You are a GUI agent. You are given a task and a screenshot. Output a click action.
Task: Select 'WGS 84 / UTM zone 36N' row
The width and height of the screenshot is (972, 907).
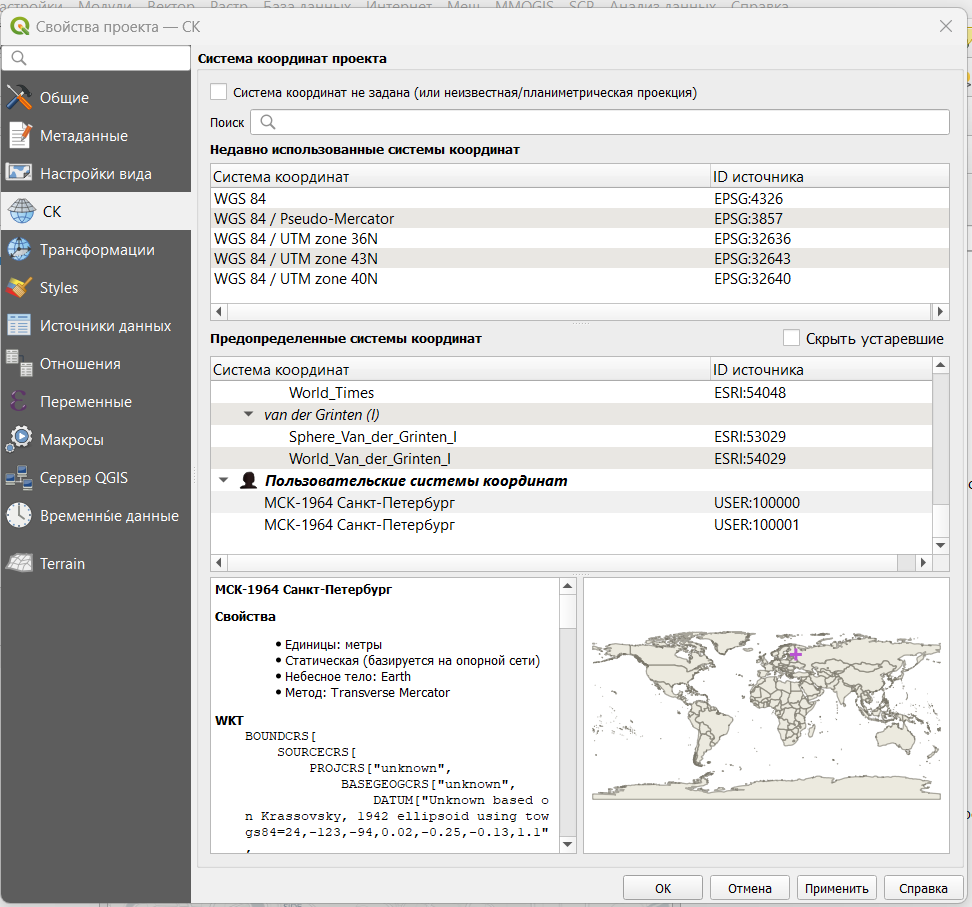580,239
